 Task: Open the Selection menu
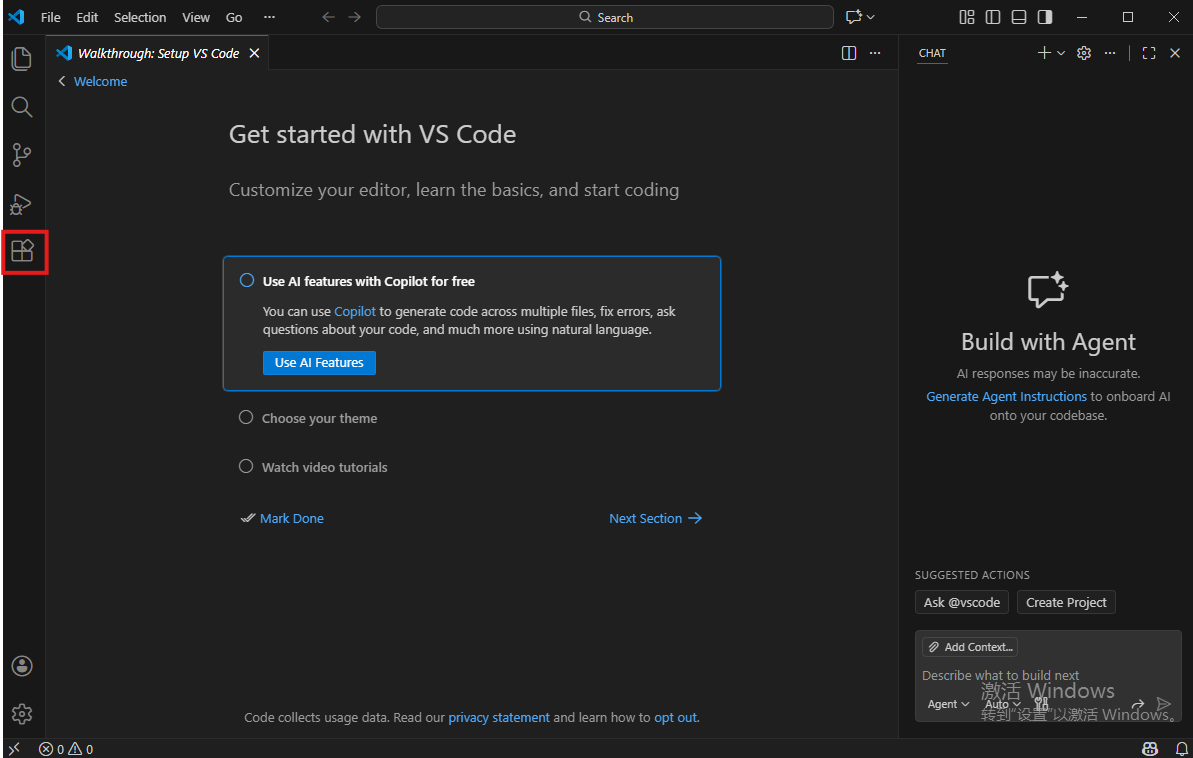(x=140, y=17)
